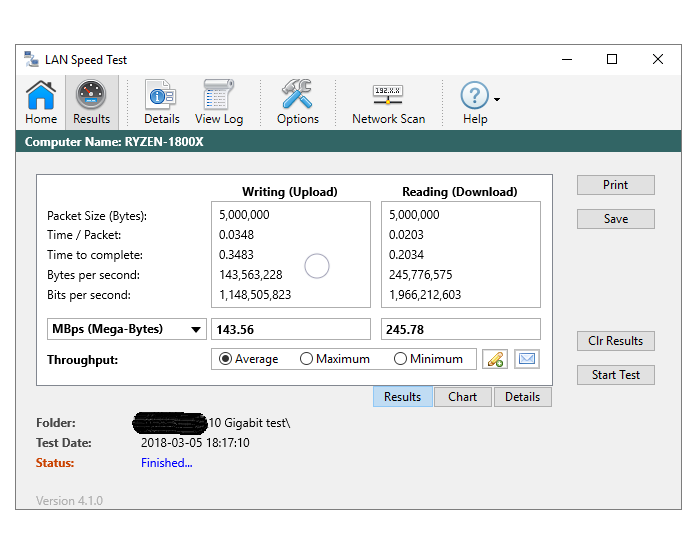Click the Help question mark icon
This screenshot has width=696, height=554.
pos(475,95)
